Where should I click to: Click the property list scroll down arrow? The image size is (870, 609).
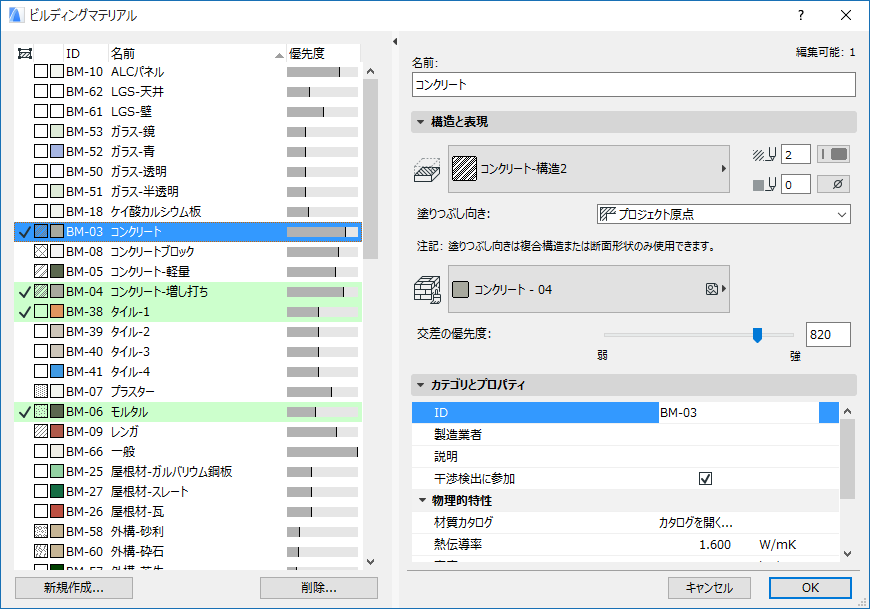pyautogui.click(x=847, y=553)
